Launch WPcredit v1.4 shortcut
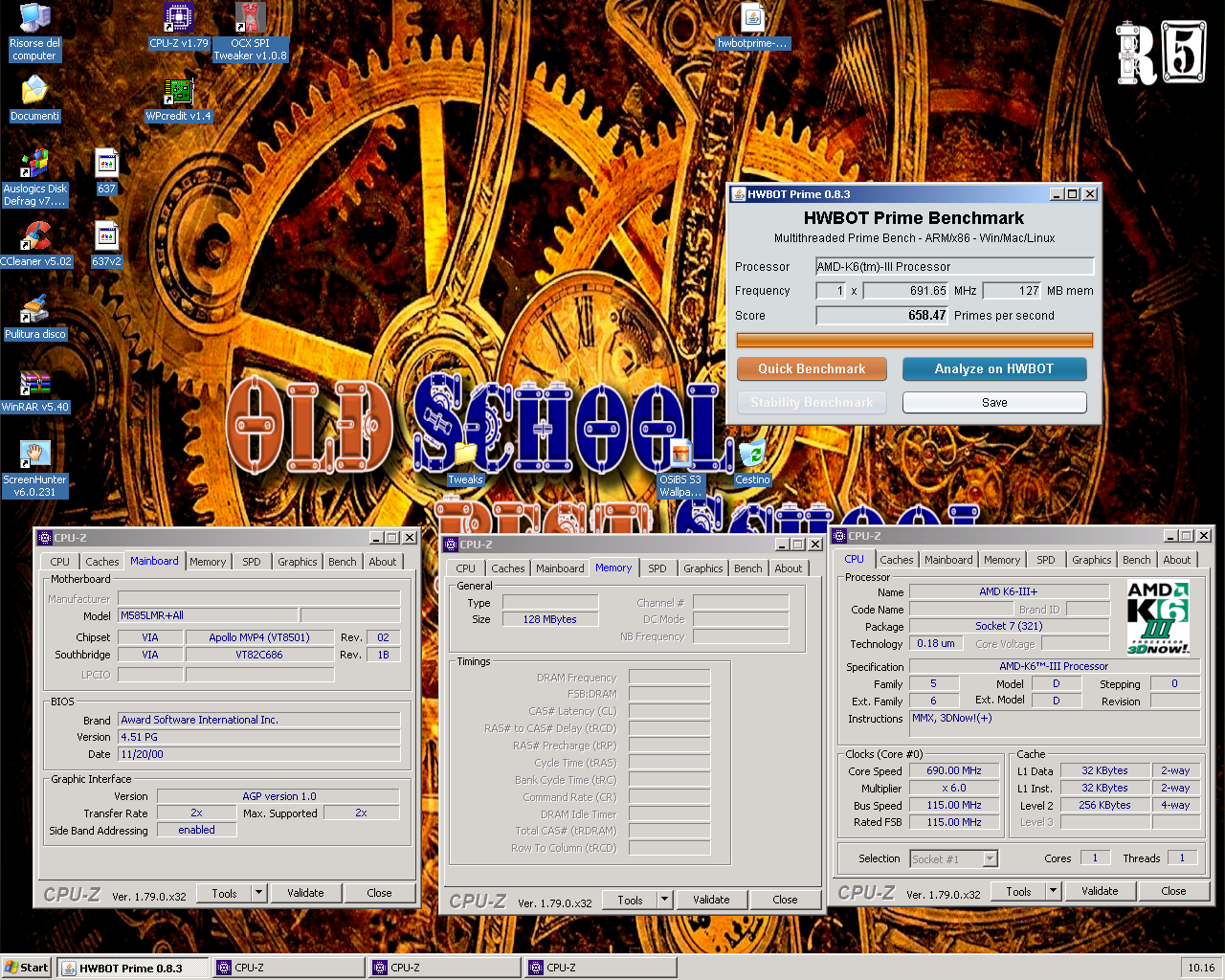The height and width of the screenshot is (980, 1225). pyautogui.click(x=179, y=99)
